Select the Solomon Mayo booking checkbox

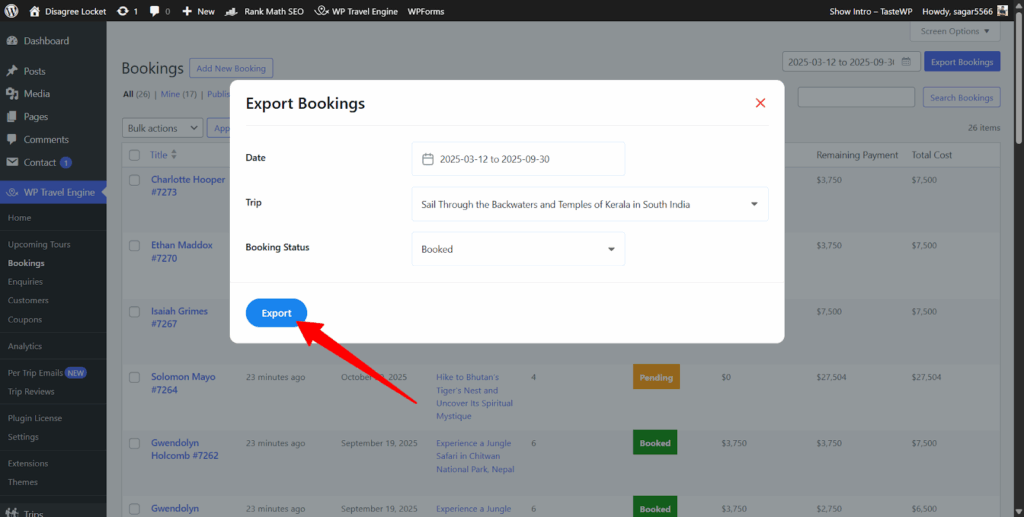[x=134, y=377]
